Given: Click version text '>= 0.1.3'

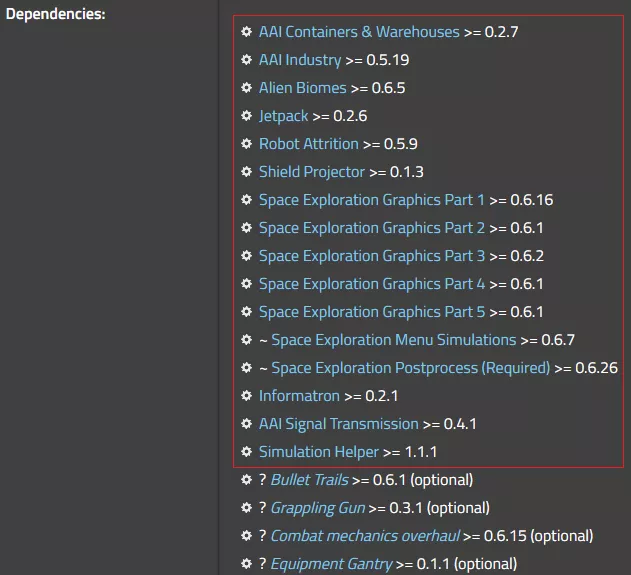Looking at the screenshot, I should point(396,172).
